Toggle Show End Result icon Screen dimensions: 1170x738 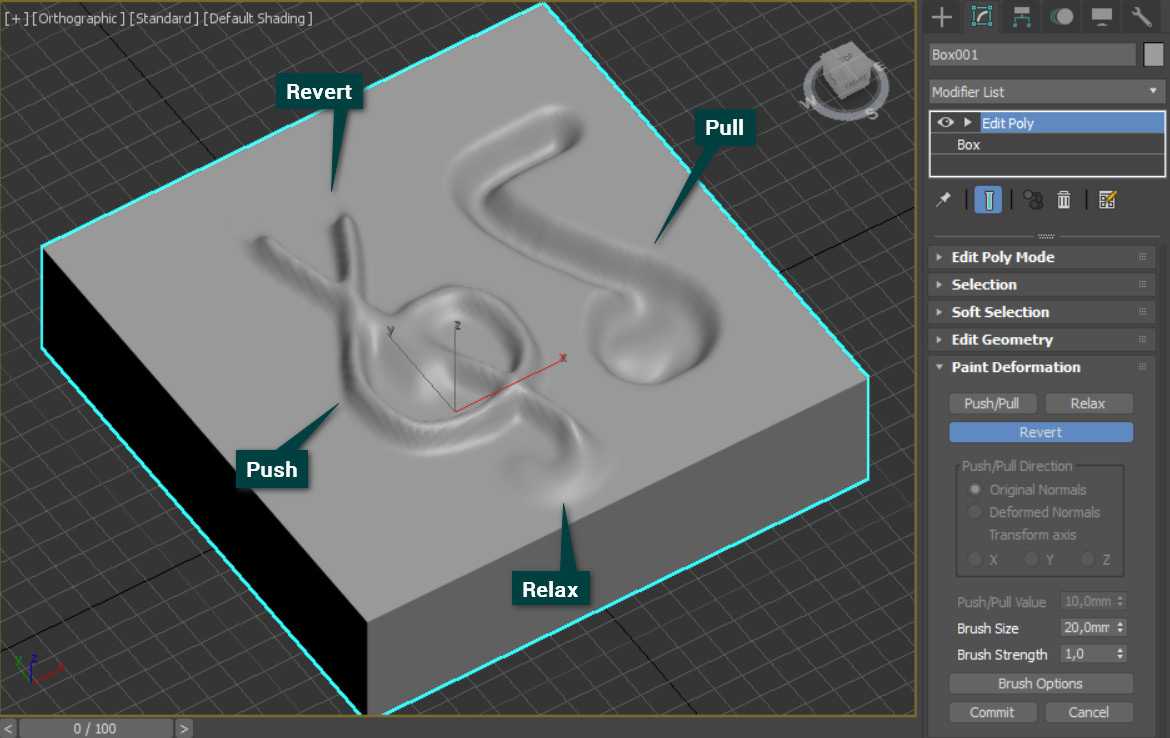tap(988, 200)
